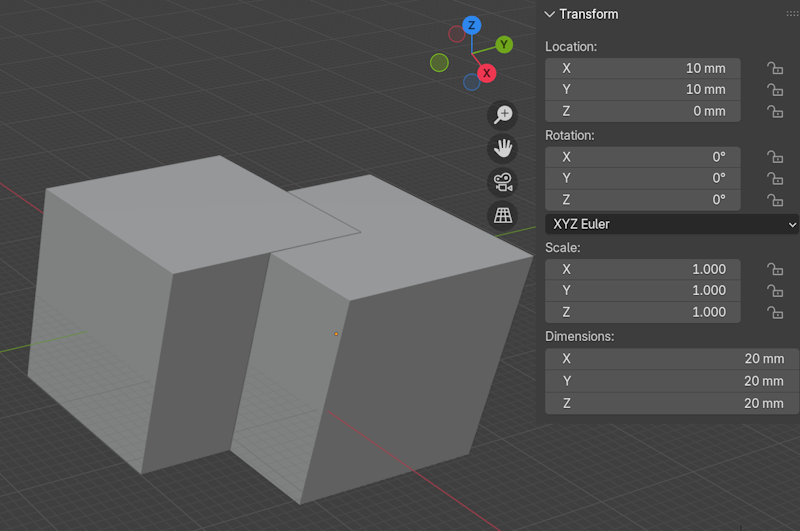This screenshot has width=800, height=531.
Task: Lock the Location X value
Action: point(774,68)
